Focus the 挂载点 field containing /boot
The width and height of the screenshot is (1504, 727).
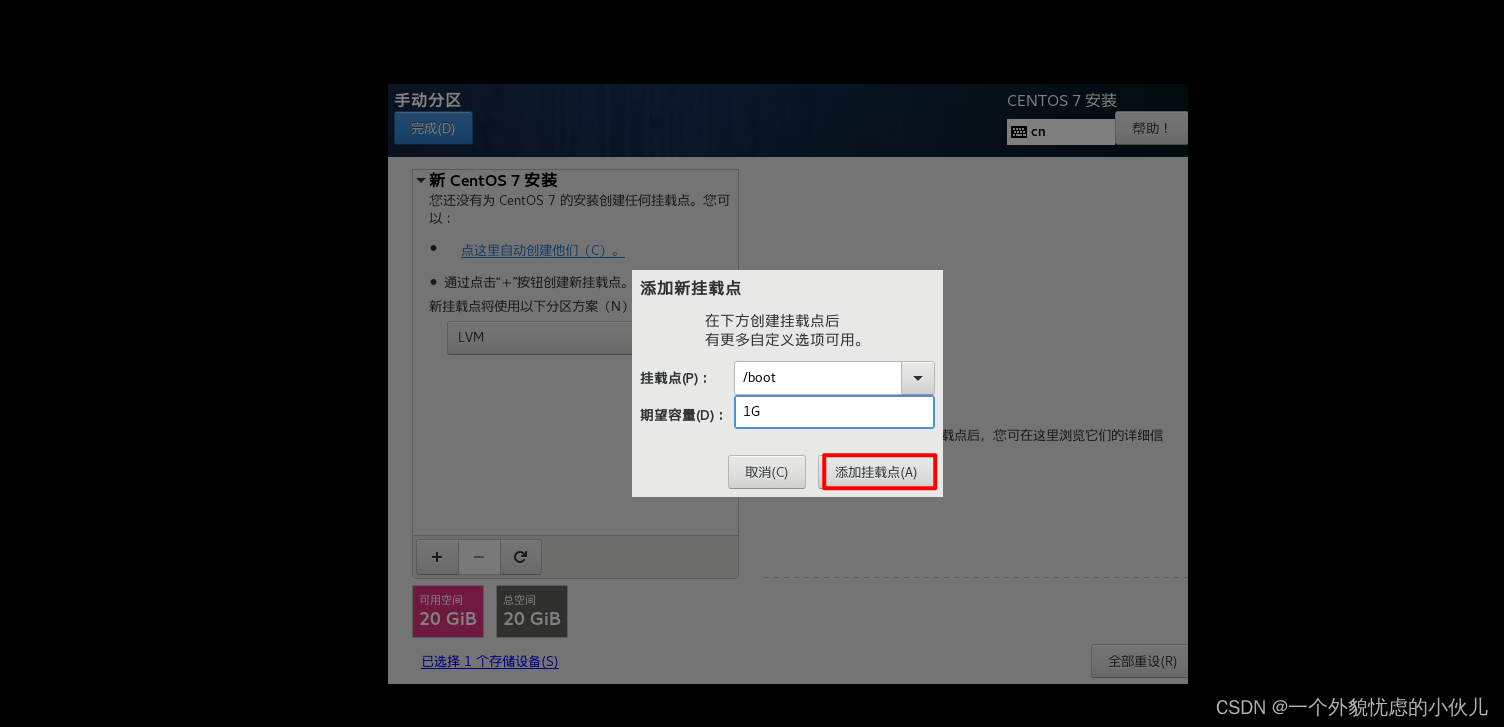coord(818,378)
